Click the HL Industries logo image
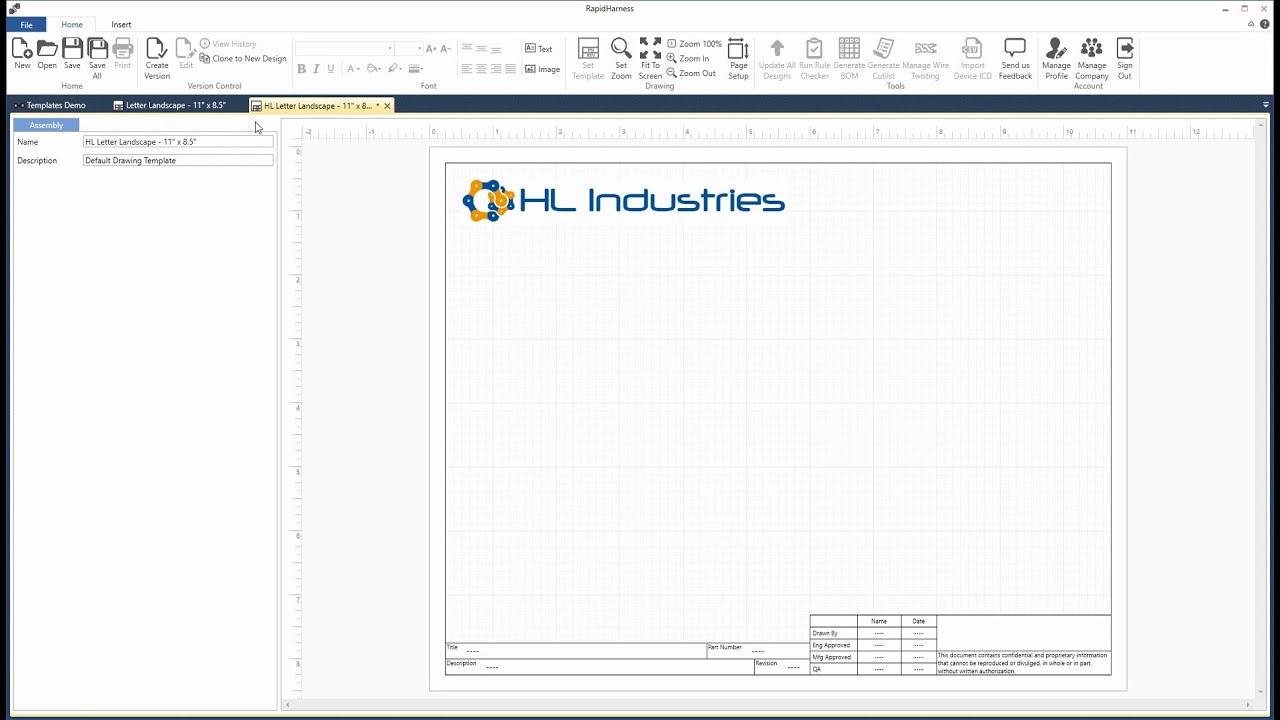Viewport: 1280px width, 720px height. coord(623,201)
